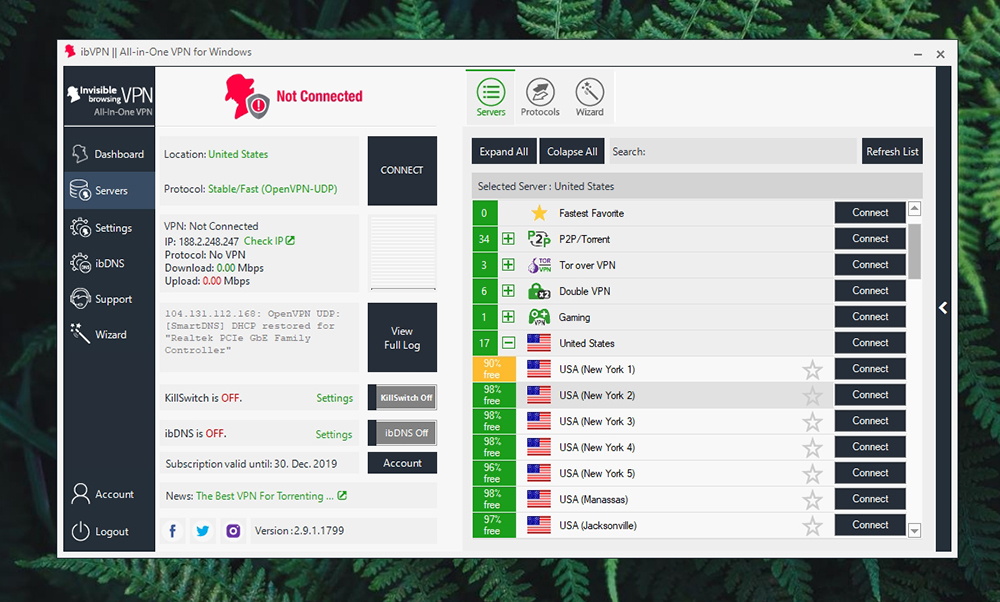Click the Fastest Favorite gold star icon
The height and width of the screenshot is (602, 1000).
point(539,213)
